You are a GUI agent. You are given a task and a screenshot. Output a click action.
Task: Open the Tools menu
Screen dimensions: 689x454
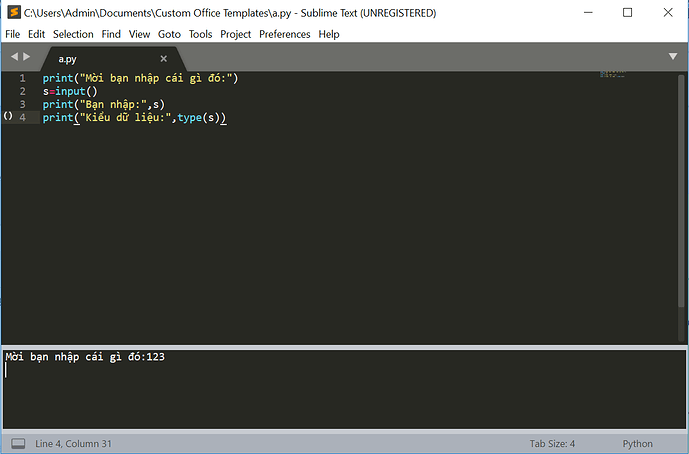pyautogui.click(x=200, y=34)
